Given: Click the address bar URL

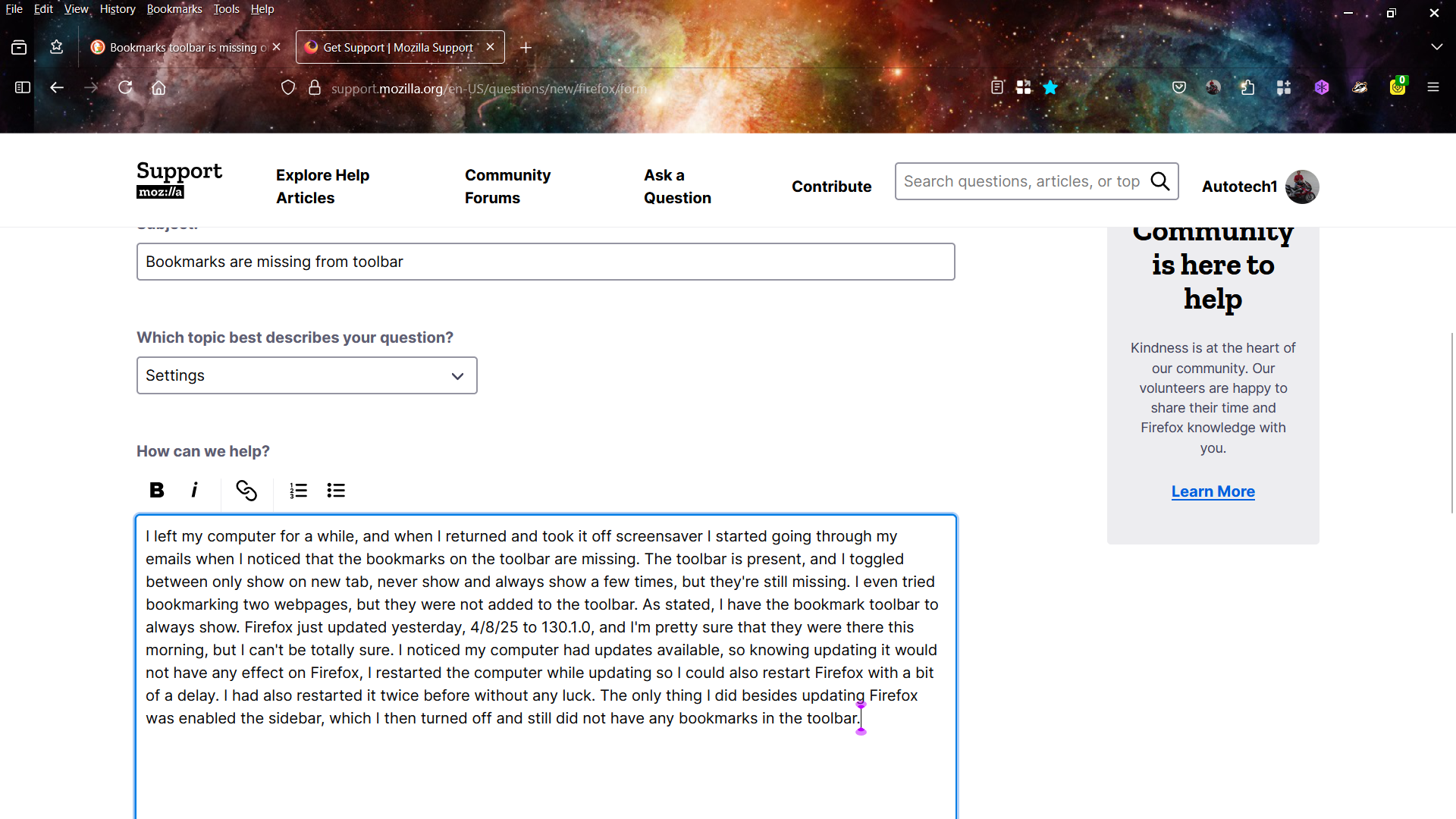Looking at the screenshot, I should pos(489,89).
